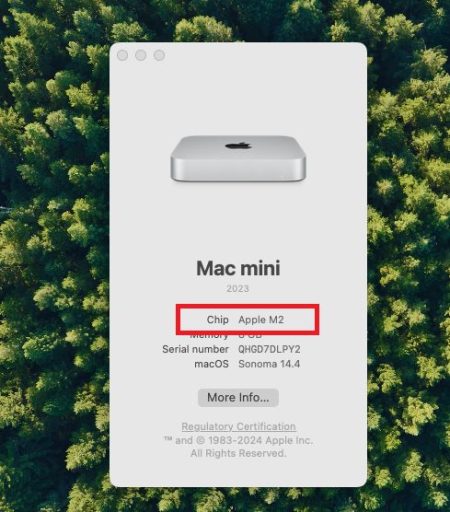The width and height of the screenshot is (450, 512).
Task: Click the Serial number label
Action: 195,349
